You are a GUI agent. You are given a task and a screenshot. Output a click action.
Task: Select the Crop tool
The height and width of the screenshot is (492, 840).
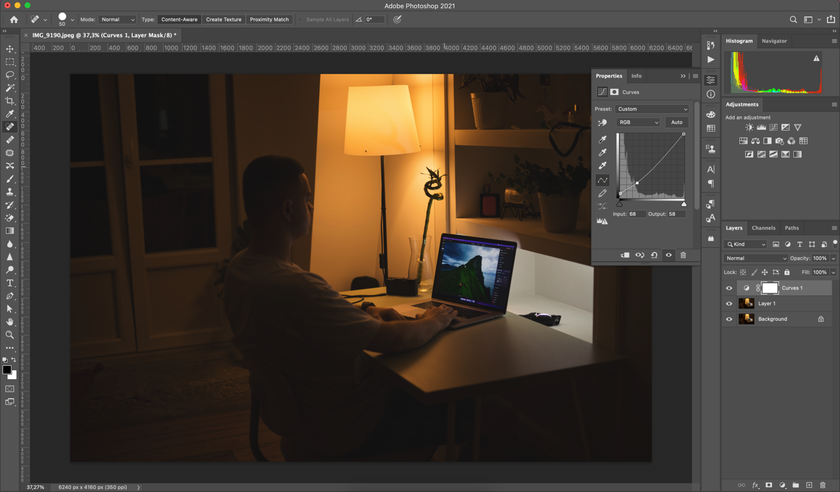coord(10,101)
